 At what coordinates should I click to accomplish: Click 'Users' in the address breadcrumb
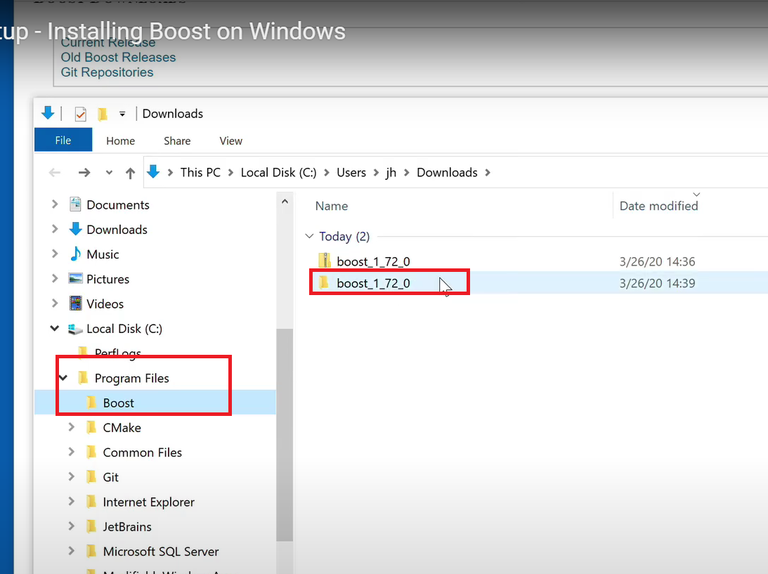coord(351,172)
